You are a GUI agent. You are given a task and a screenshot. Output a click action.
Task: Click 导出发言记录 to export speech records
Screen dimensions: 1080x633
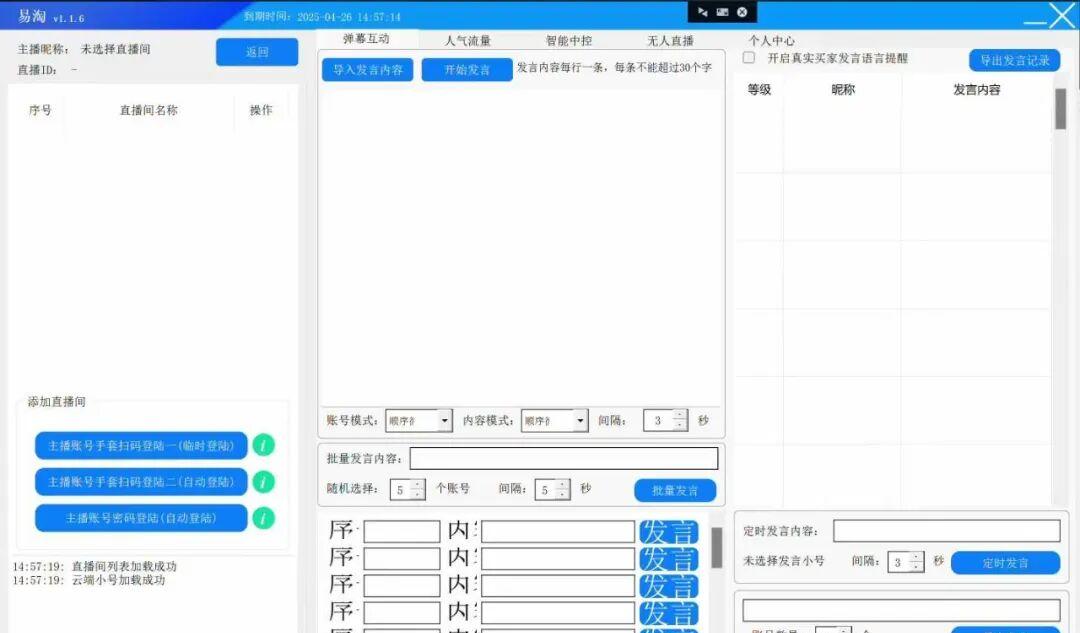click(1014, 60)
